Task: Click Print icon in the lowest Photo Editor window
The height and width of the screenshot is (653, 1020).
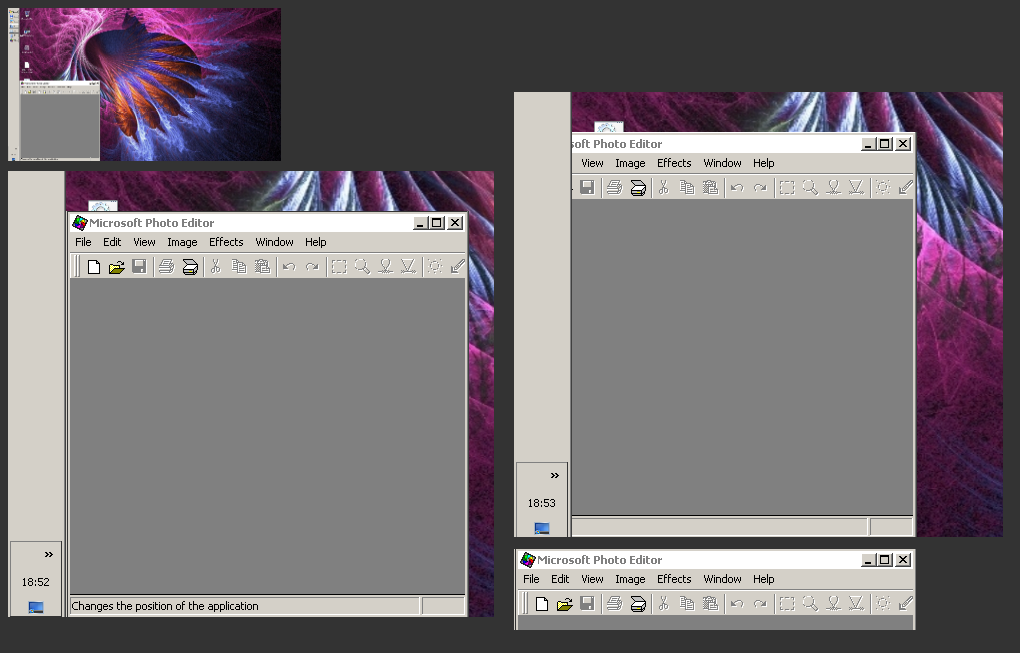Action: [615, 604]
